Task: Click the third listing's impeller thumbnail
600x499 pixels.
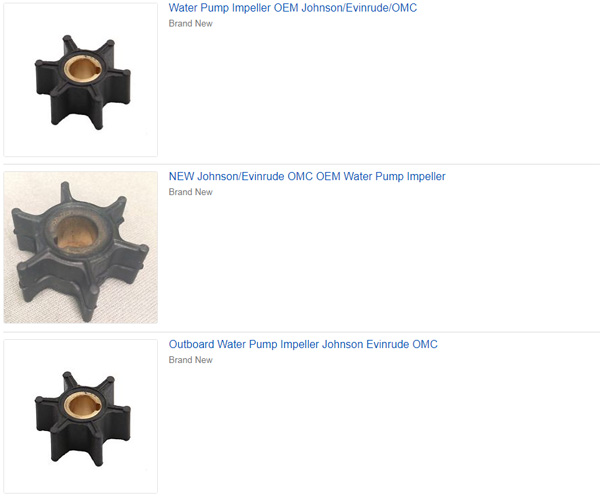Action: pos(81,416)
